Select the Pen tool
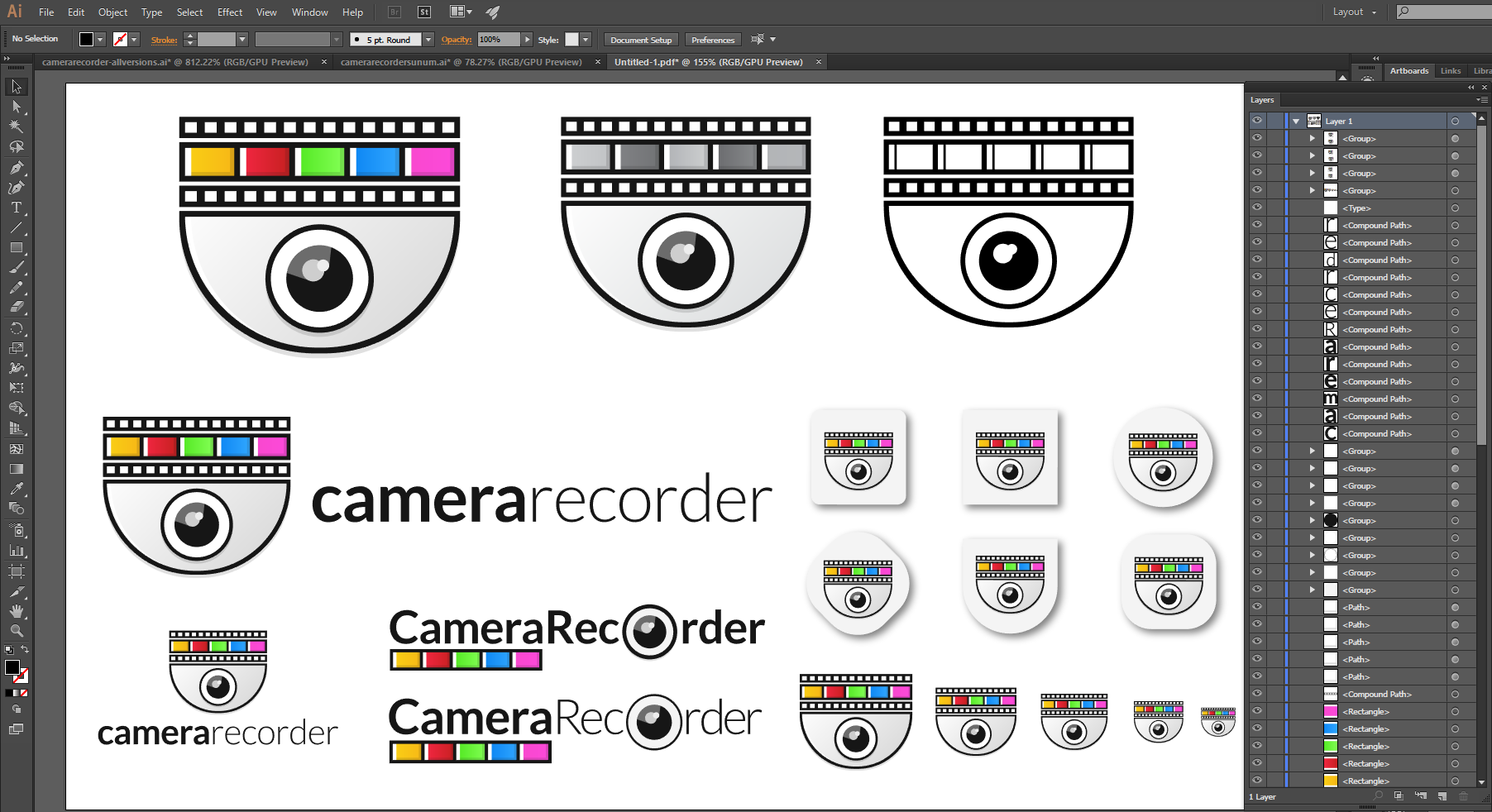This screenshot has height=812, width=1492. (x=16, y=167)
